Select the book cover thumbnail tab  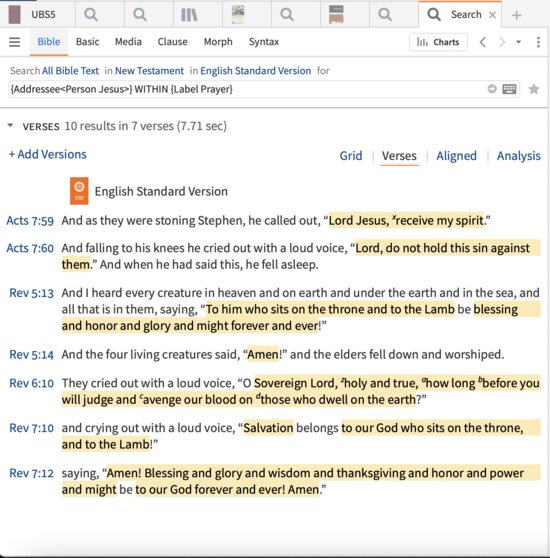click(238, 15)
